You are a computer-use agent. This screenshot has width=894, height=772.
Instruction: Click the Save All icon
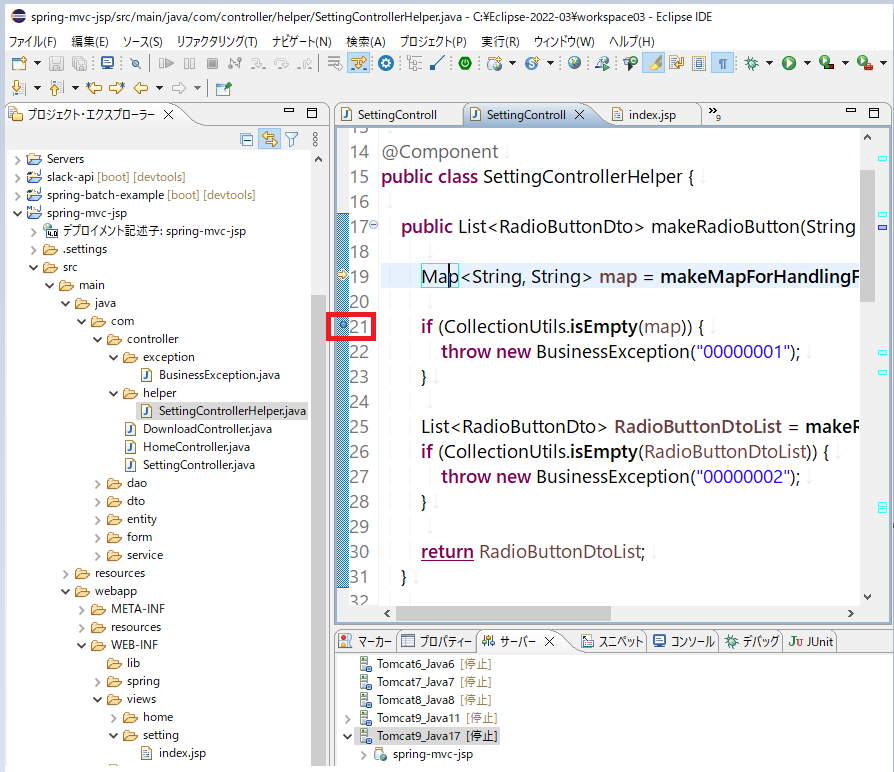click(x=80, y=63)
